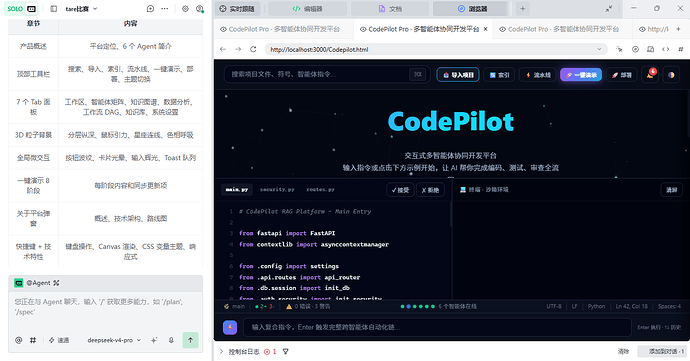Switch to the 浏览器 tab

(x=472, y=9)
